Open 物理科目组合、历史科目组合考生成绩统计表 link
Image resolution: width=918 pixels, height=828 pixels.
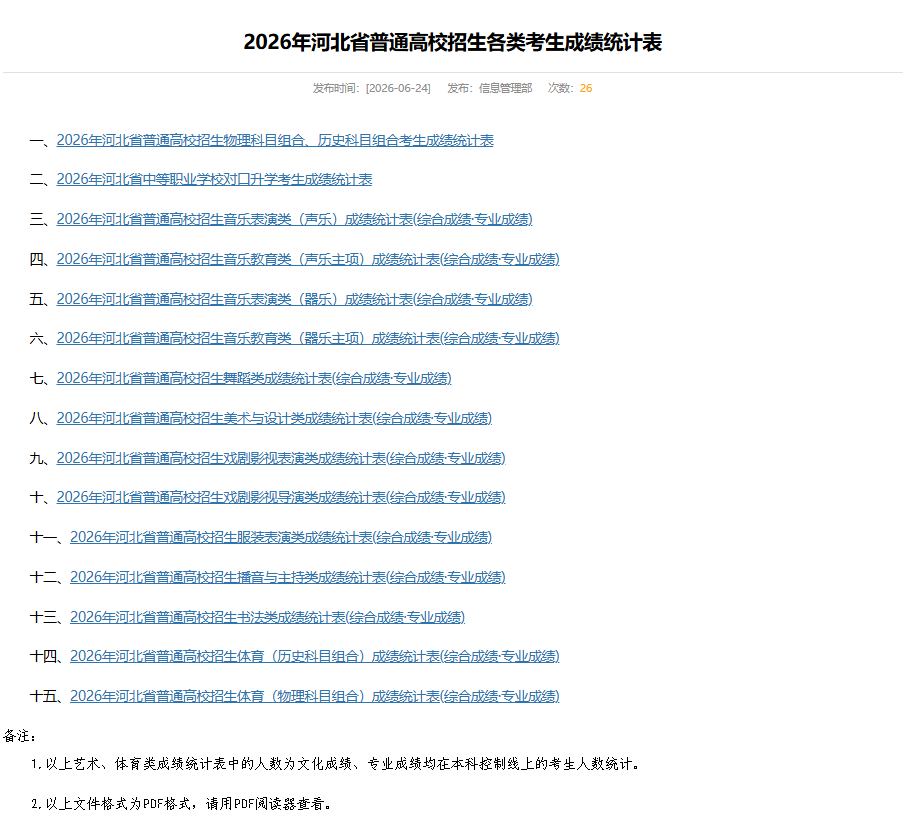pyautogui.click(x=275, y=141)
